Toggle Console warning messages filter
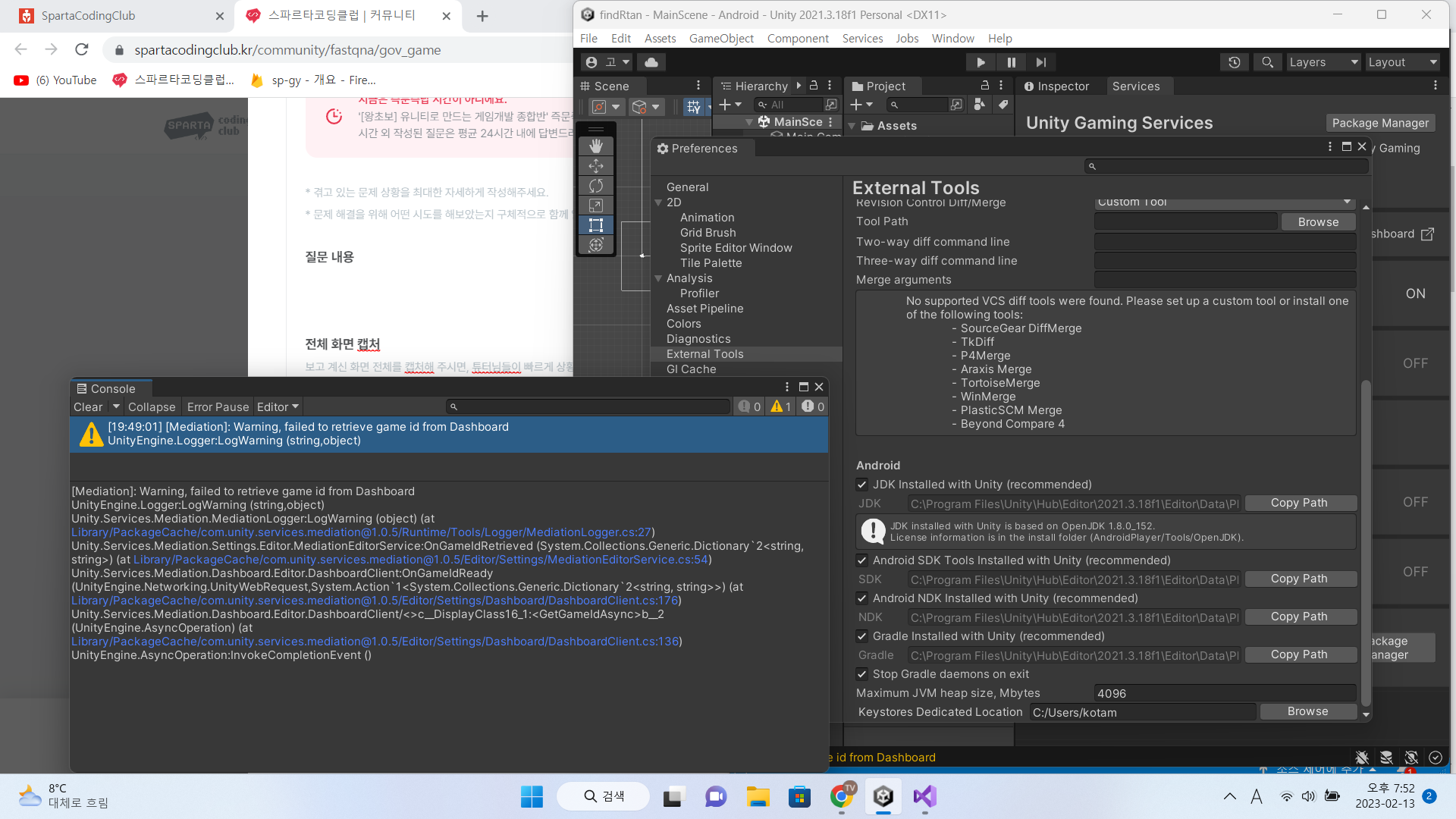The width and height of the screenshot is (1456, 819). coord(781,407)
